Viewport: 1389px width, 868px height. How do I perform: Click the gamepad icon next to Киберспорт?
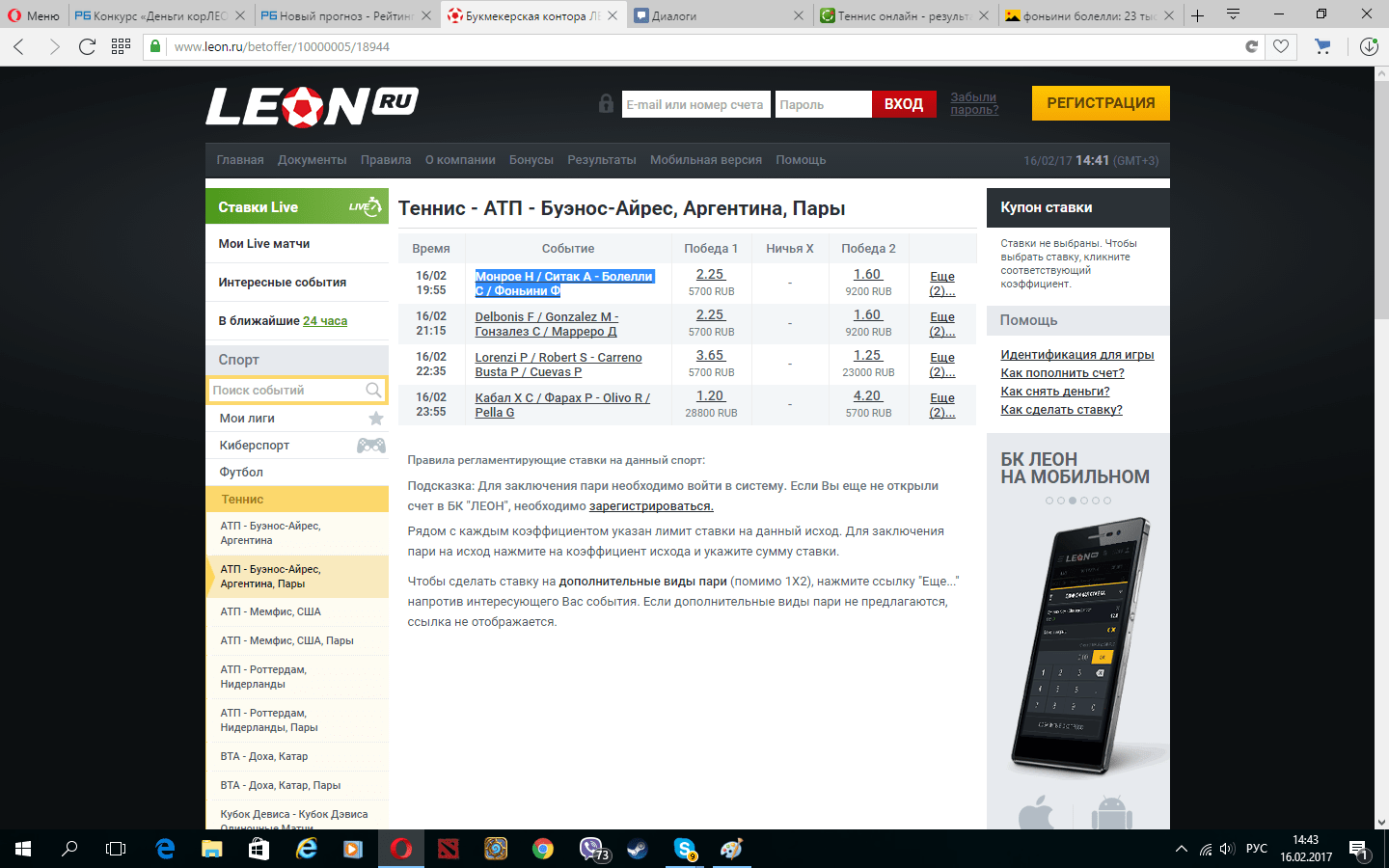[371, 446]
